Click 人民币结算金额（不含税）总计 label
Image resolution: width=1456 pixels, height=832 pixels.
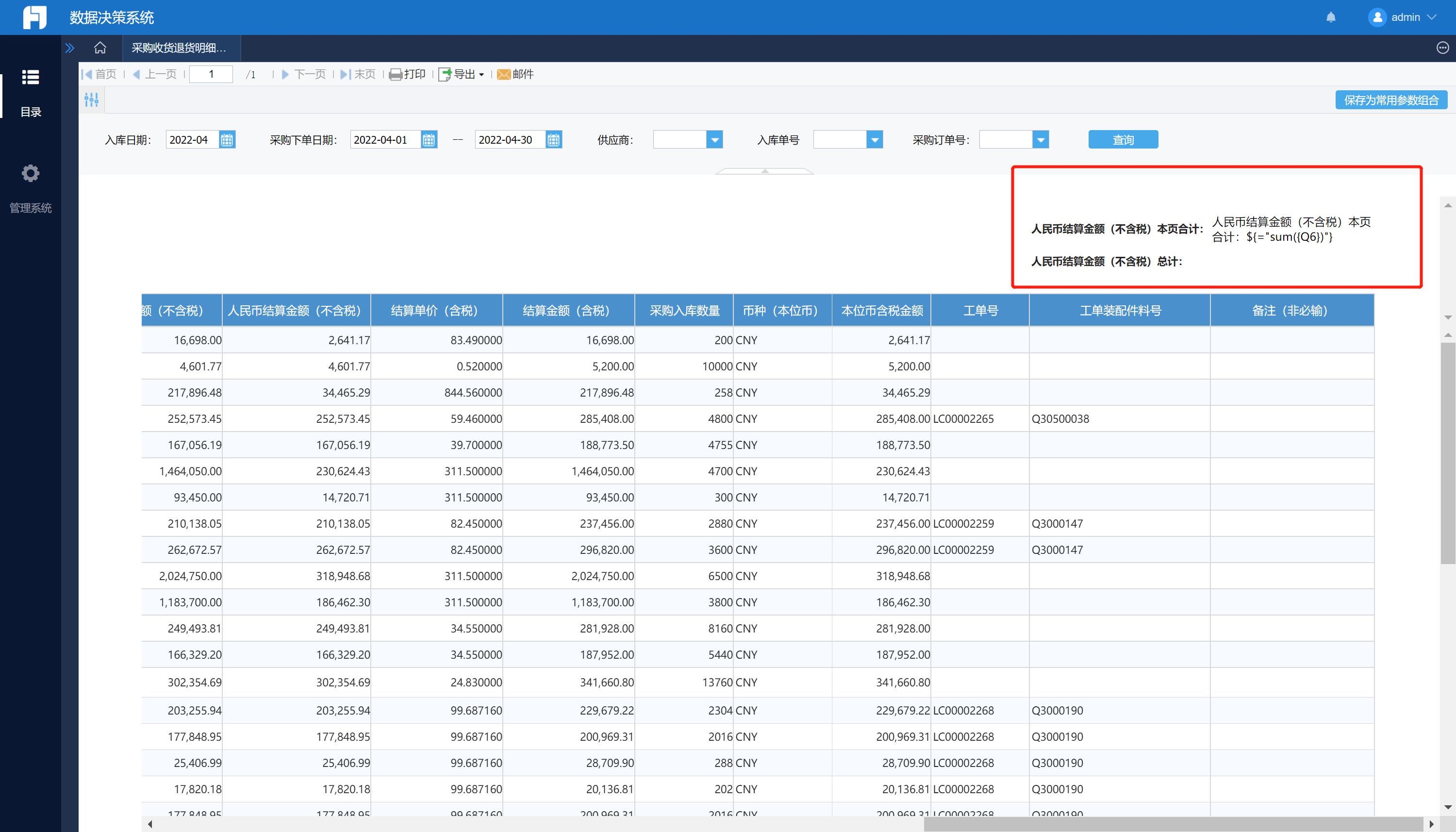(1107, 262)
